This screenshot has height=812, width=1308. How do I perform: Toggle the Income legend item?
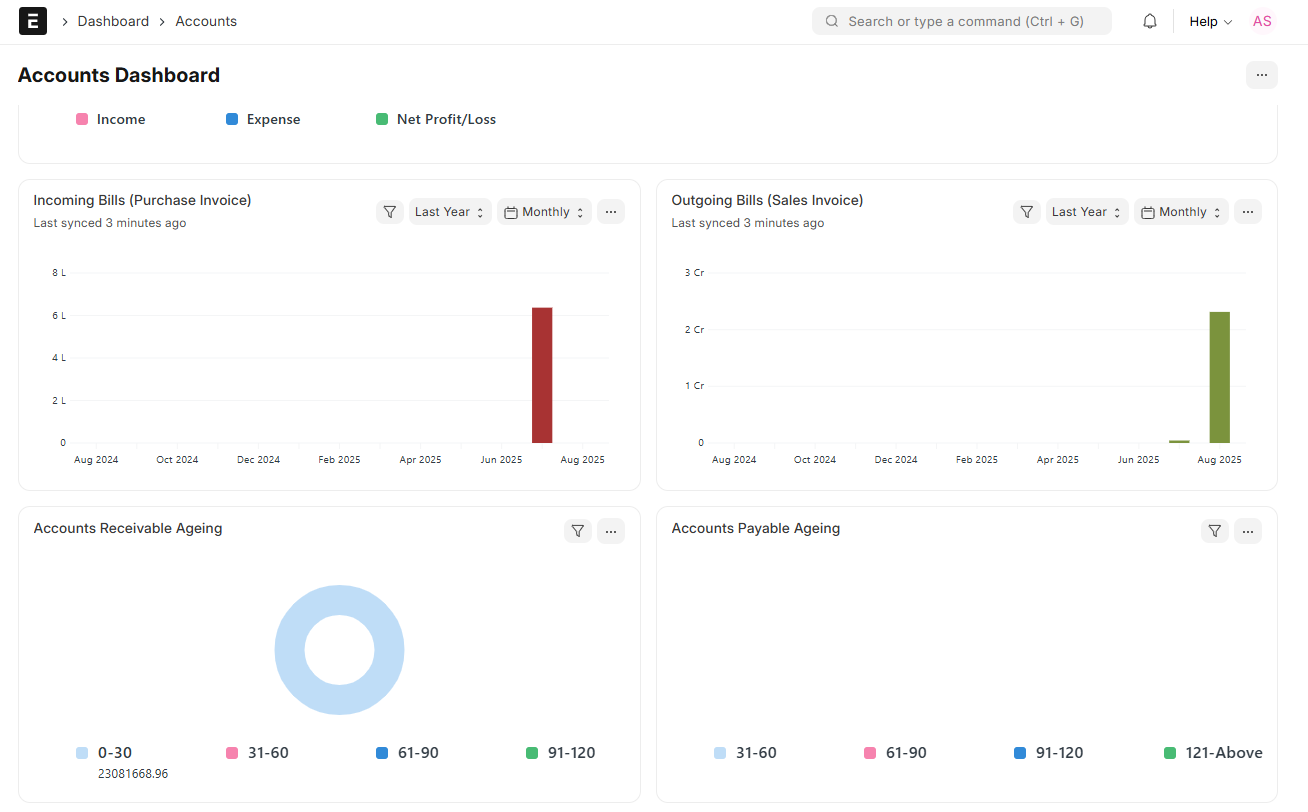pos(110,119)
